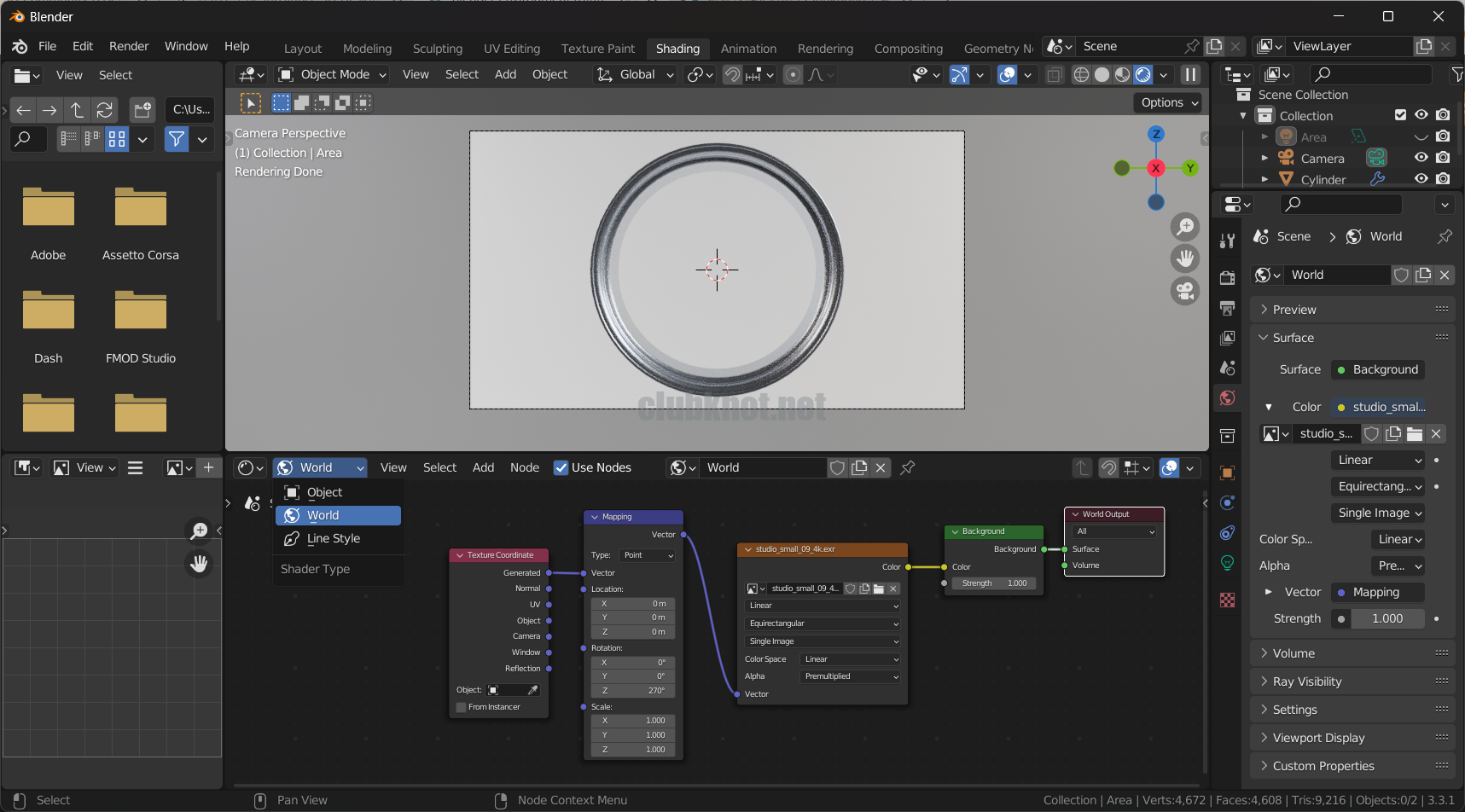The height and width of the screenshot is (812, 1465).
Task: Click the Background surface shader button
Action: point(1377,369)
